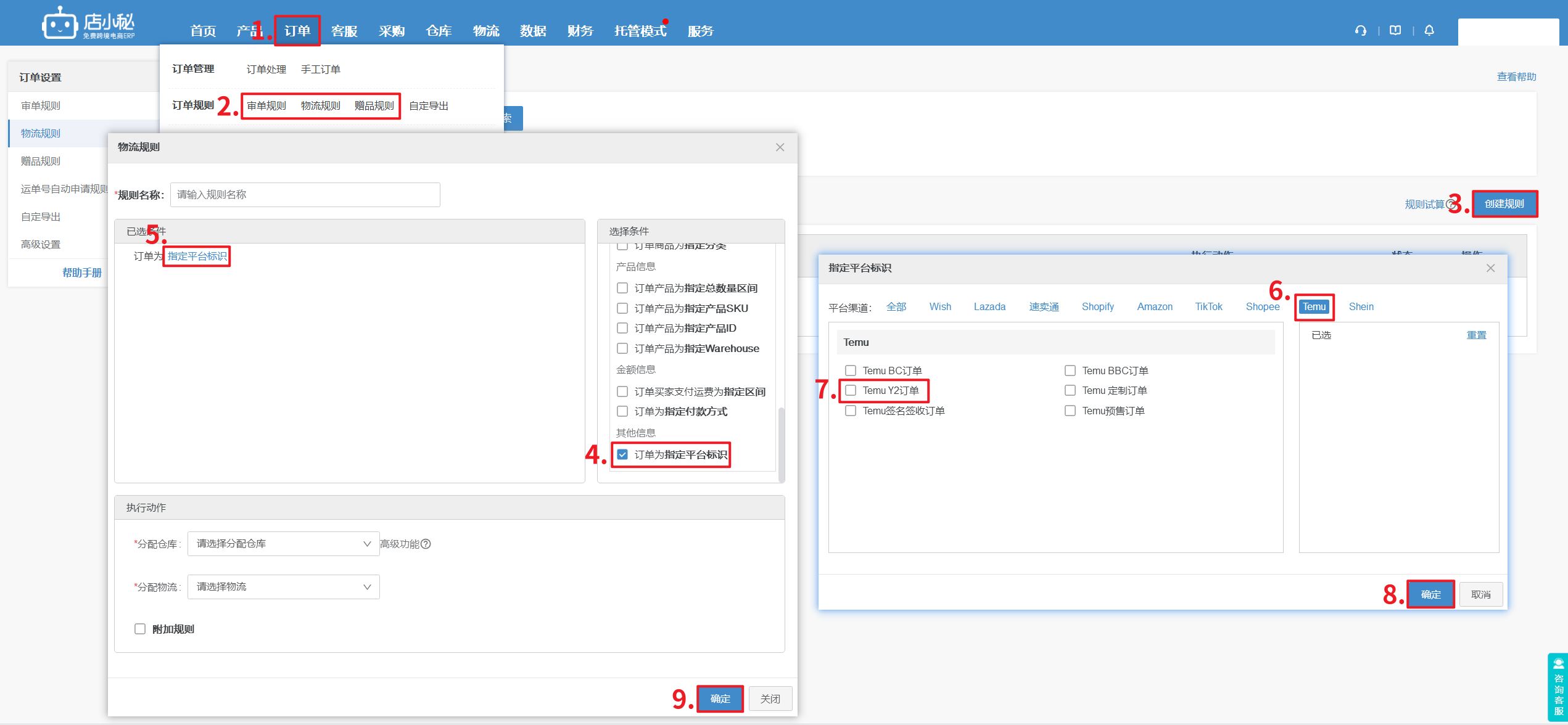
Task: Open the 咨询客服 floating widget
Action: coord(1558,688)
